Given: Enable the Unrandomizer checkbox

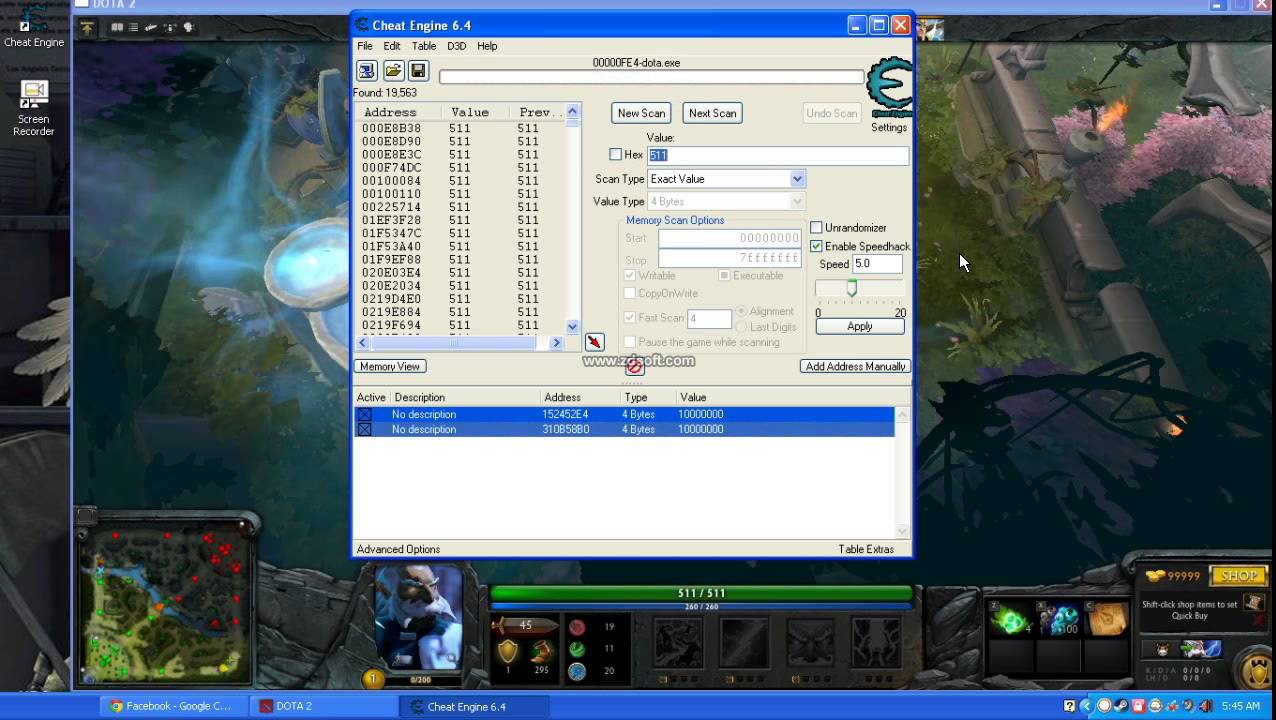Looking at the screenshot, I should 816,228.
